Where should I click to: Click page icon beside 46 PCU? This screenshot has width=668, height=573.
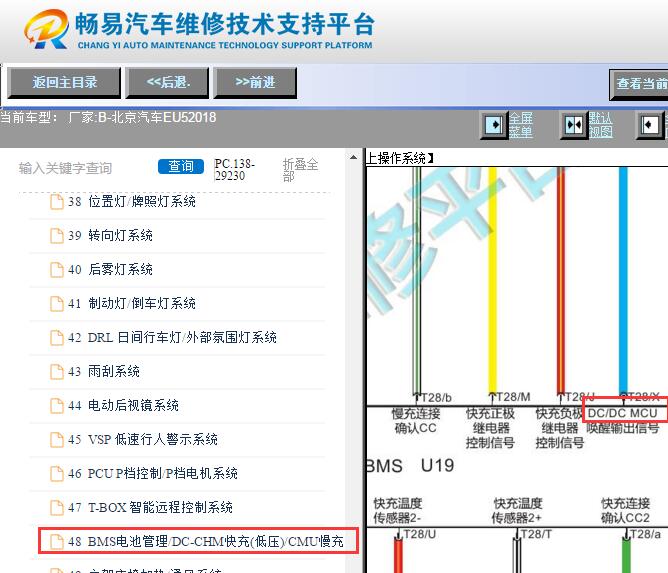(57, 473)
